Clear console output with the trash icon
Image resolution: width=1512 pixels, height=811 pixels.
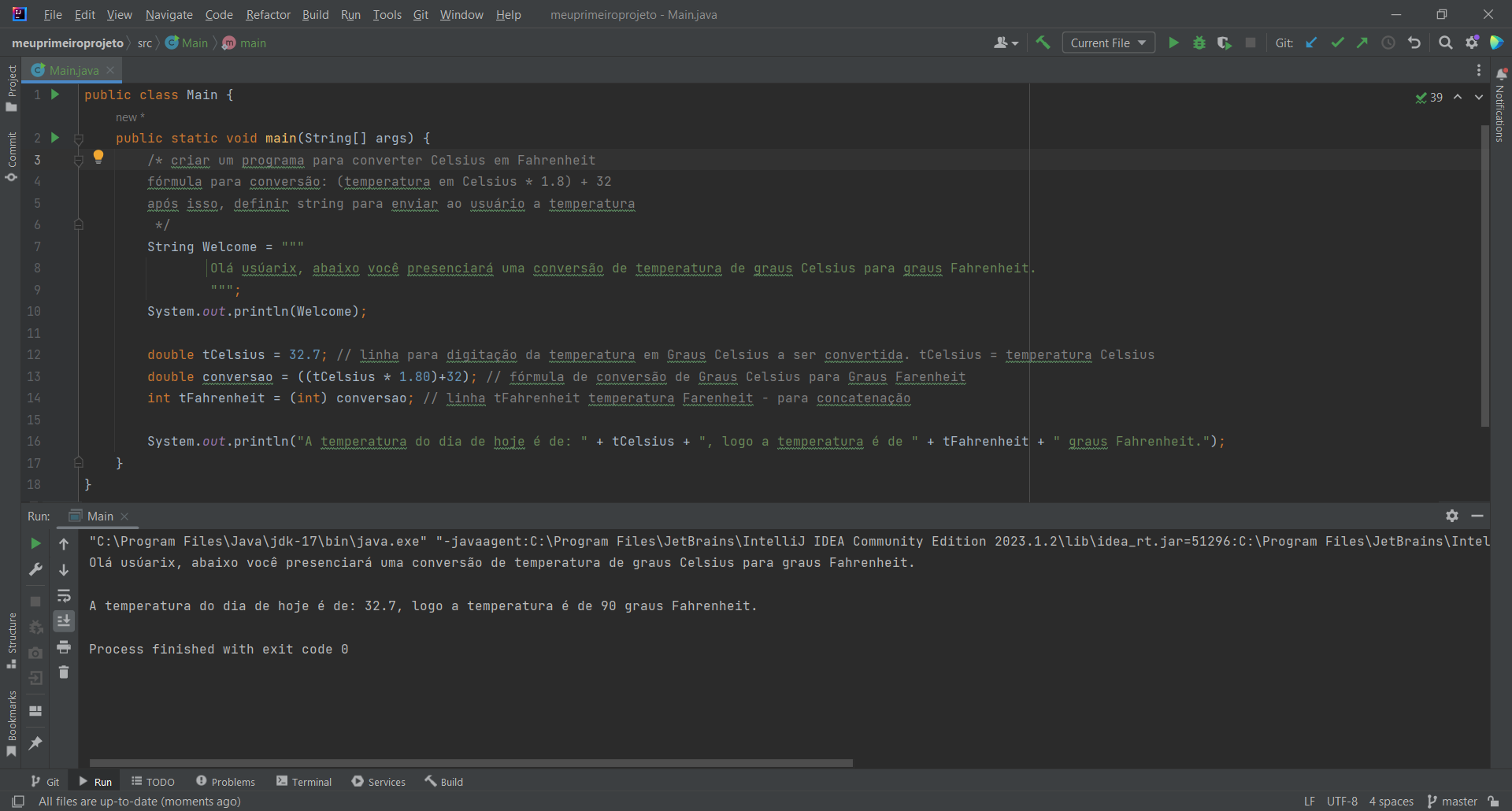[64, 672]
